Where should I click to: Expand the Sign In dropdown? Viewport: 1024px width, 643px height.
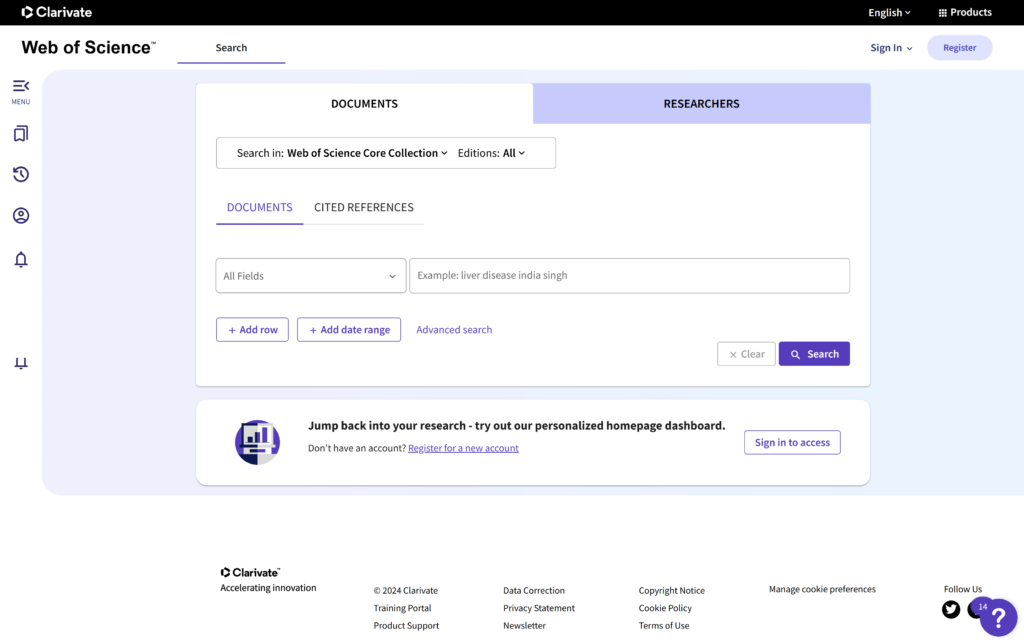(891, 48)
